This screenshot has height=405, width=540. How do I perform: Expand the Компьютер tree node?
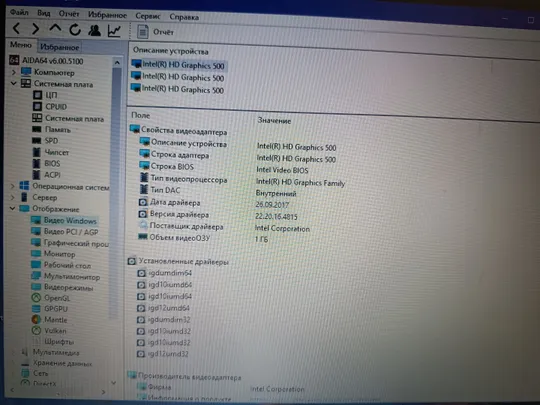[13, 72]
